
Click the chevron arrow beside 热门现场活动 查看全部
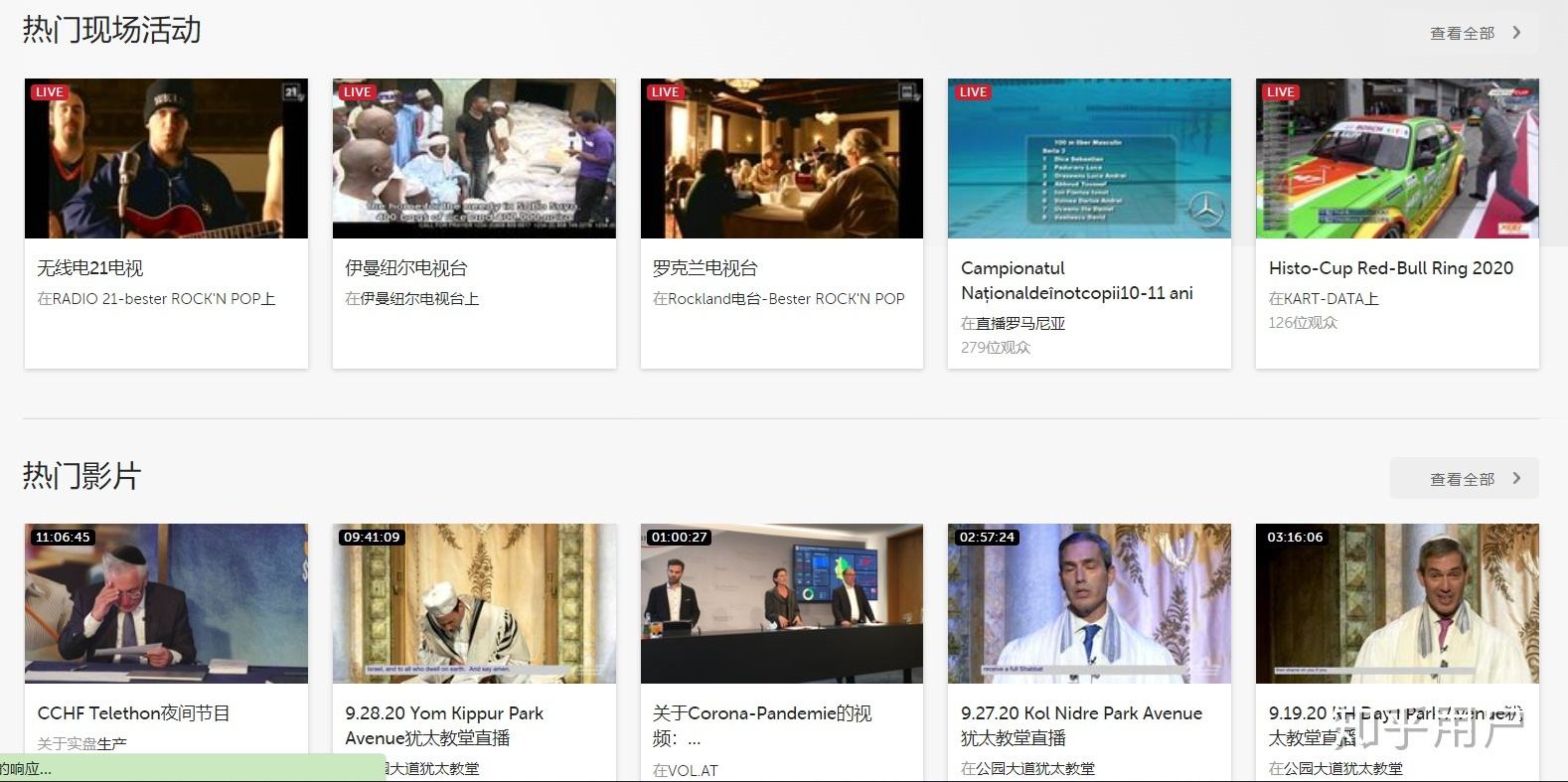(x=1516, y=33)
